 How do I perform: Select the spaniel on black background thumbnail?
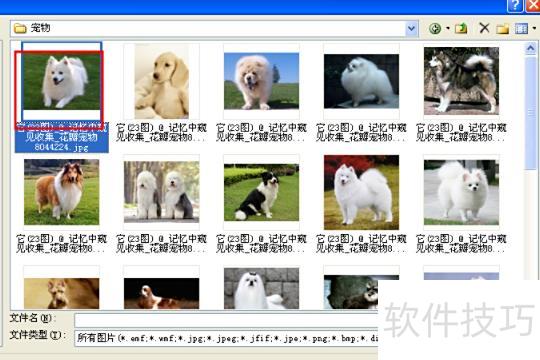(162, 293)
